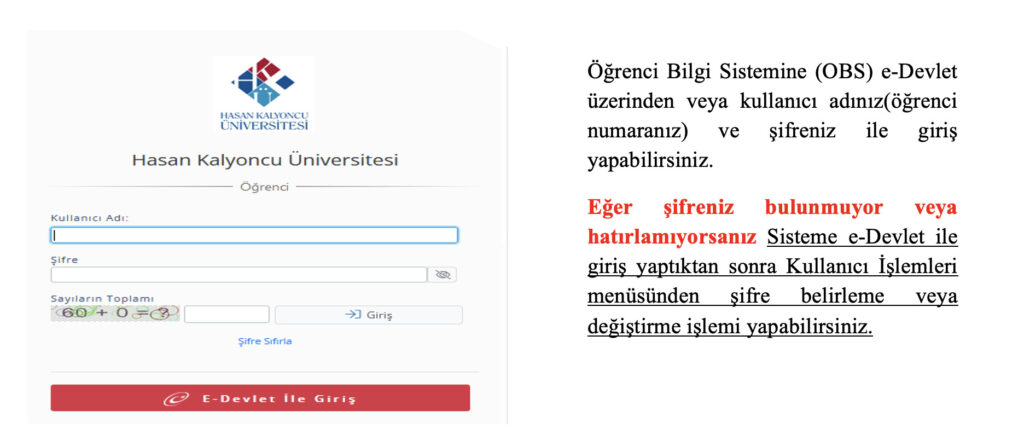Focus the Kullanıcı Adı input field
This screenshot has height=440, width=1024.
(254, 235)
